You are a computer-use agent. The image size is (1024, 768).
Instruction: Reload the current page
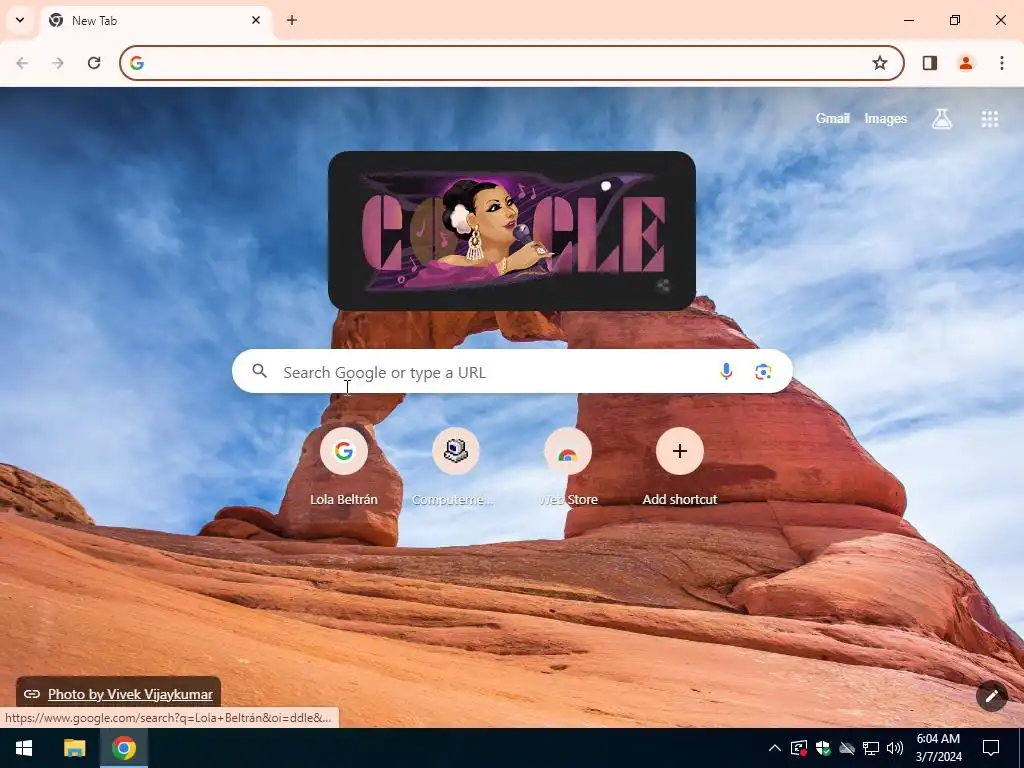94,63
